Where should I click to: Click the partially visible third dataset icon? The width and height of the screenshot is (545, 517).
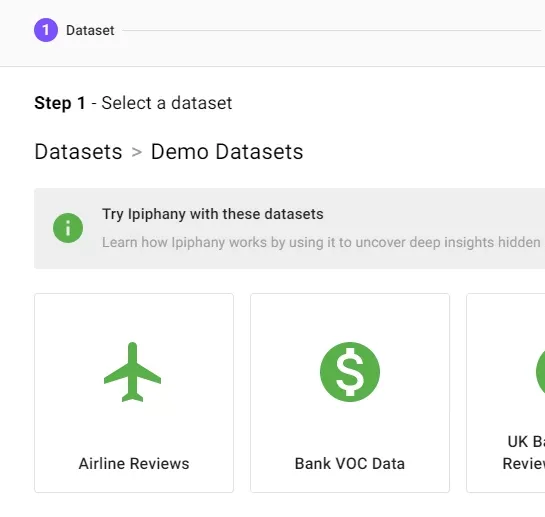click(540, 372)
